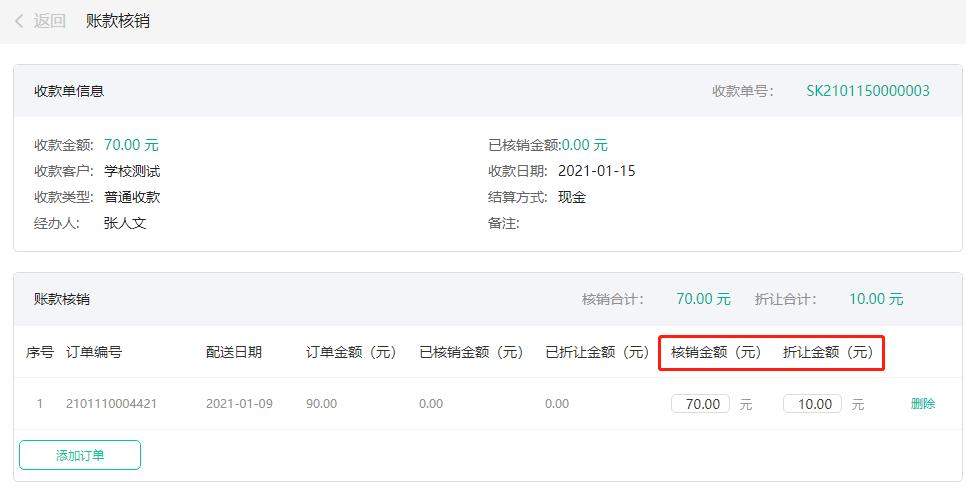966x487 pixels.
Task: Click the 添加订单 button
Action: pyautogui.click(x=80, y=455)
